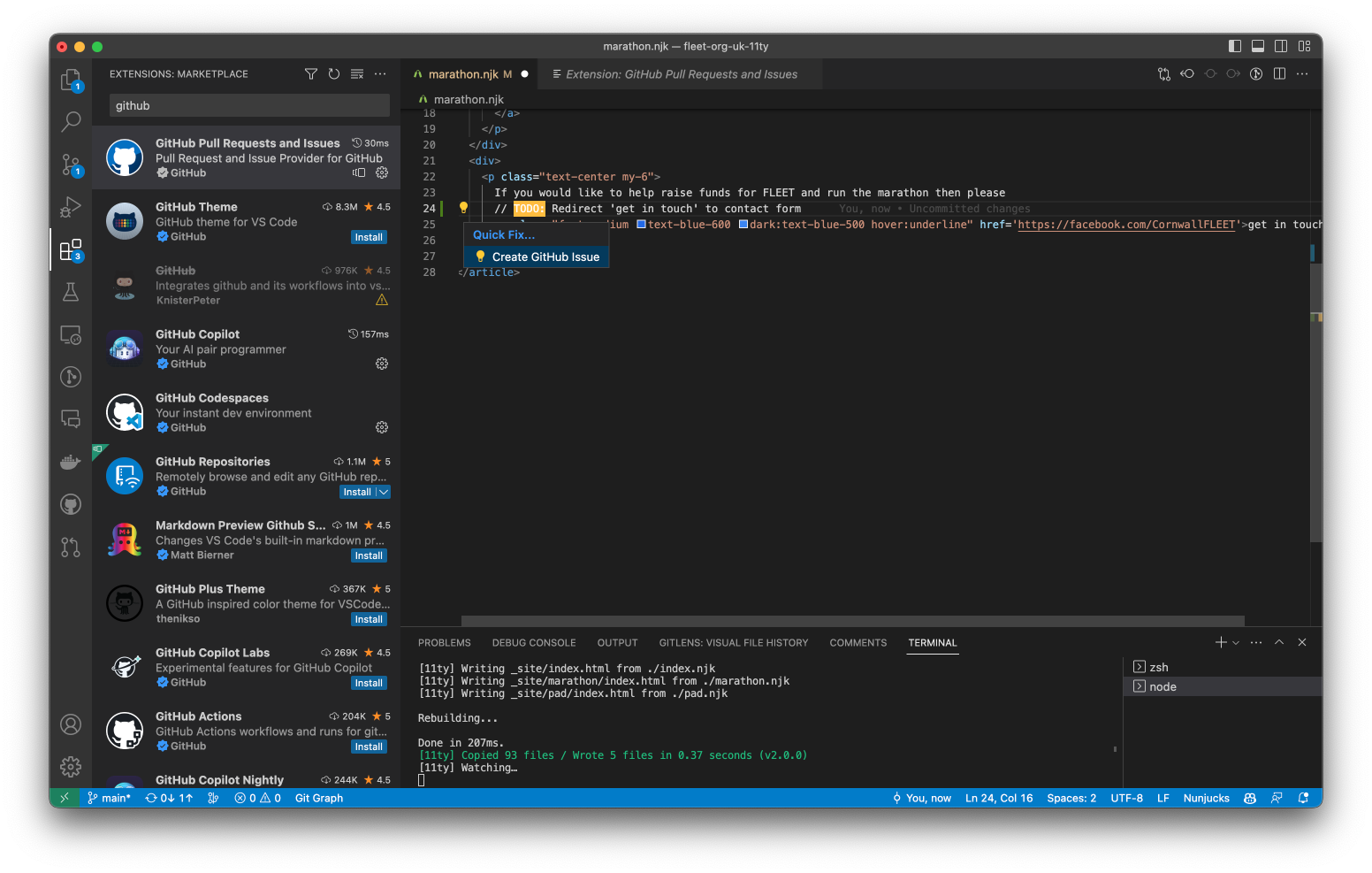Open the Facebook CornwallFLEET link in code
This screenshot has height=873, width=1372.
(x=1125, y=225)
